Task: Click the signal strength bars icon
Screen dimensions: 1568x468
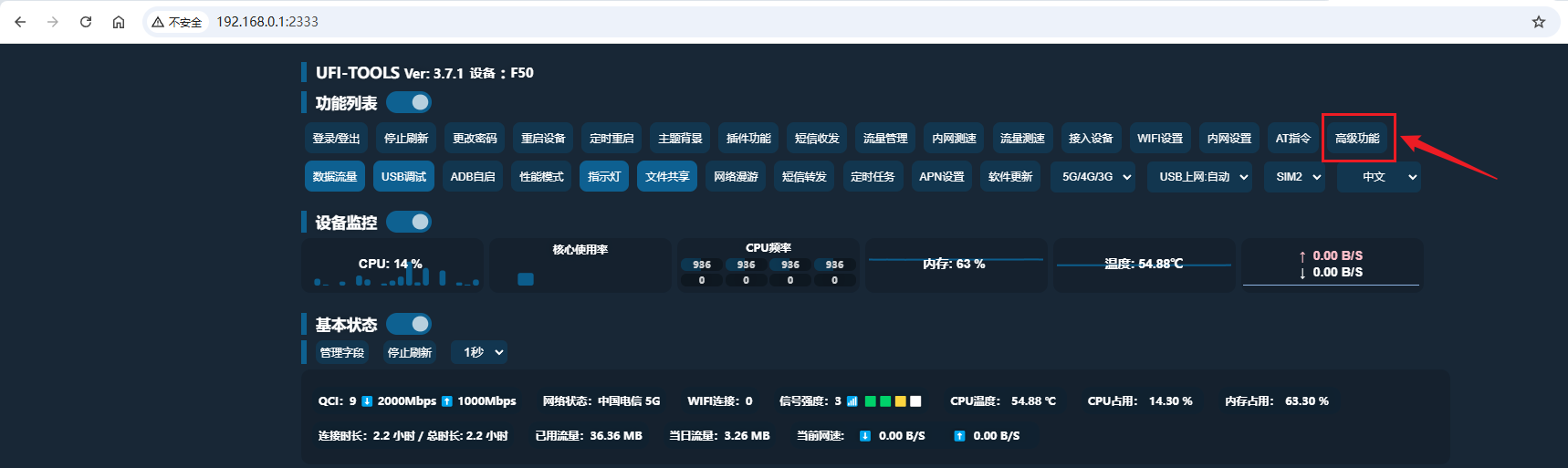Action: click(852, 401)
